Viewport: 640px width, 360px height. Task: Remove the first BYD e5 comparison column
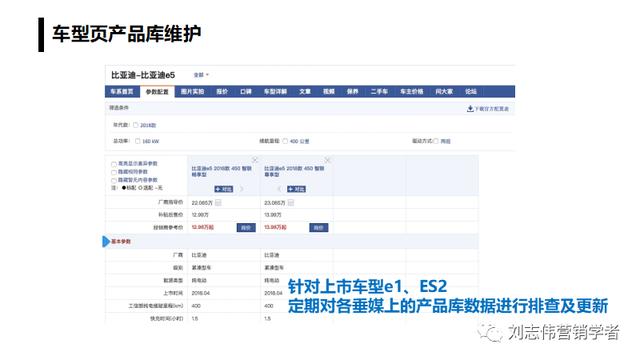tap(255, 160)
